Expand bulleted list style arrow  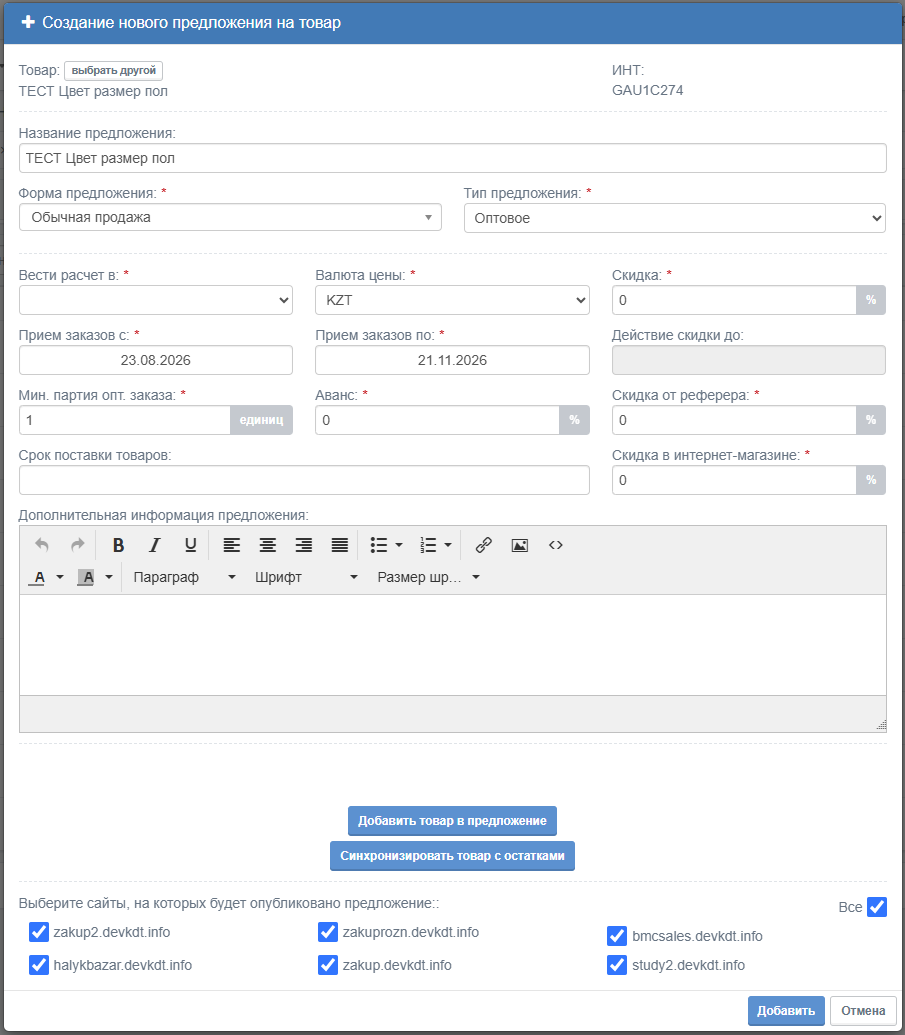tap(399, 545)
